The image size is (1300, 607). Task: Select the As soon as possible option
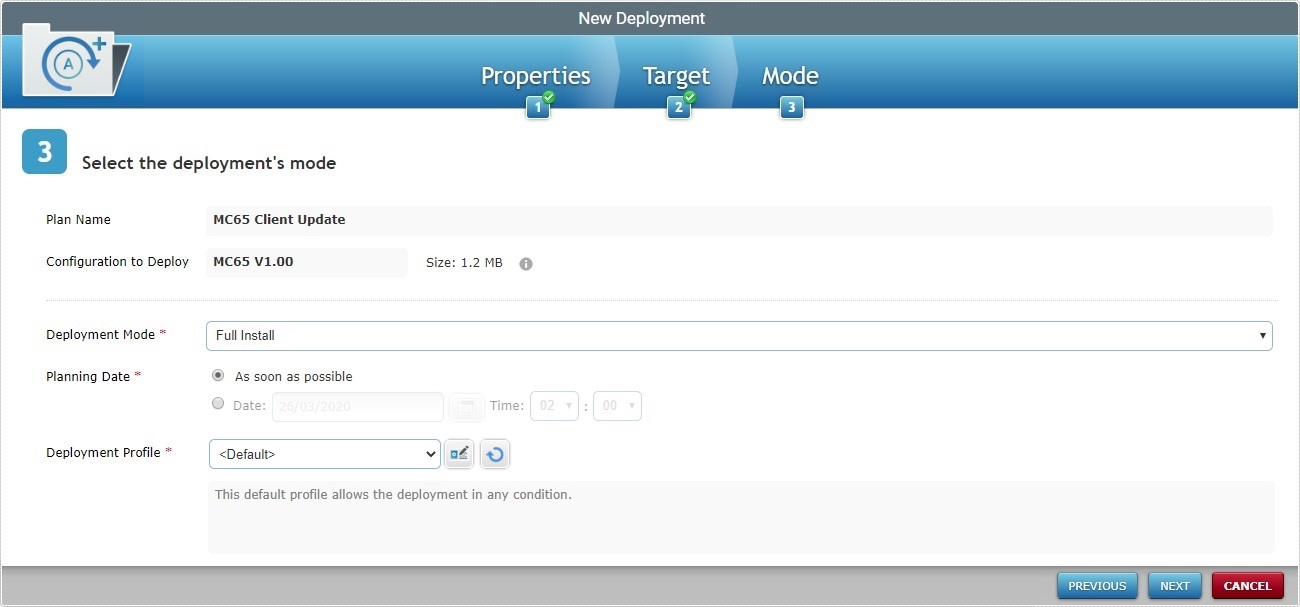[218, 375]
